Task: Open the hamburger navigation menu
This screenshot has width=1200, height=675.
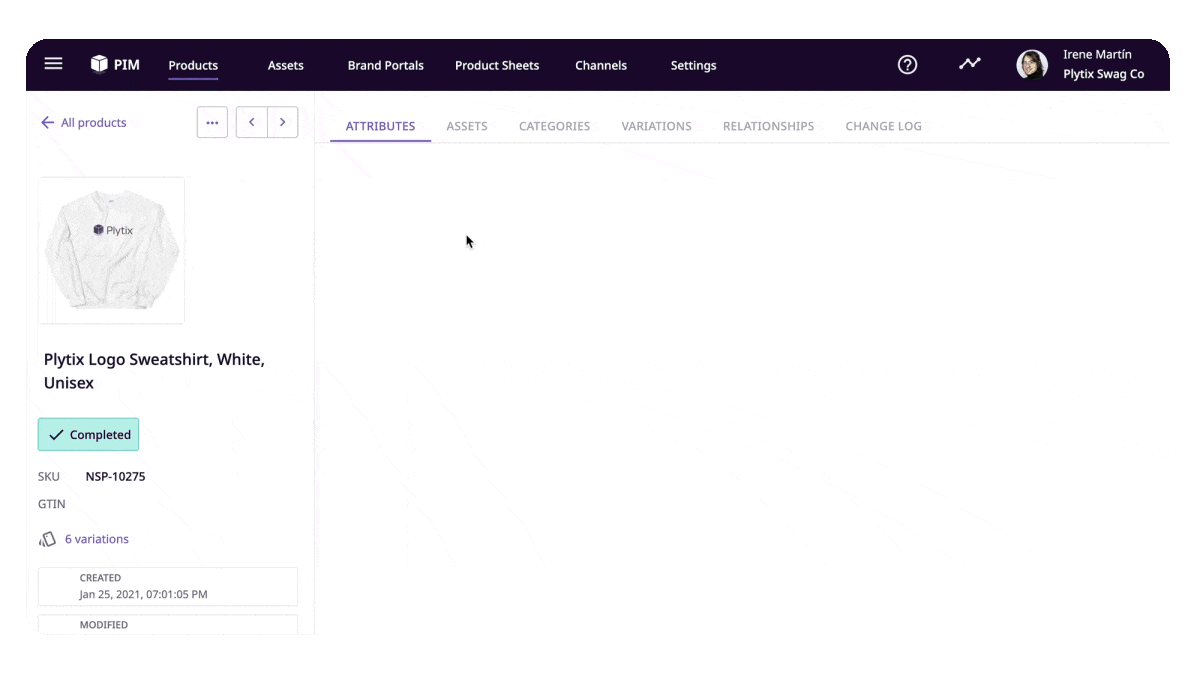Action: click(x=53, y=64)
